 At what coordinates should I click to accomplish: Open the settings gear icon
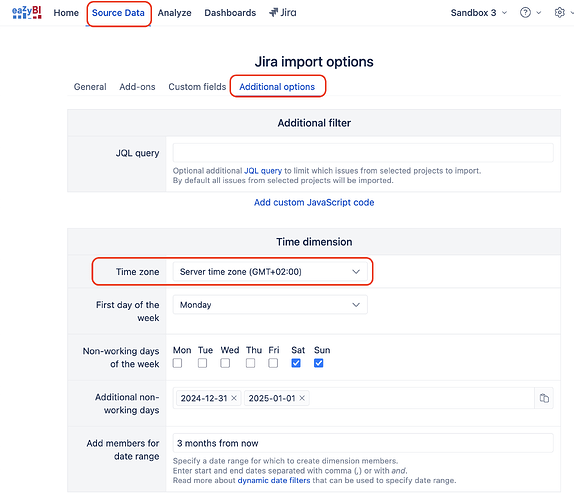coord(560,13)
